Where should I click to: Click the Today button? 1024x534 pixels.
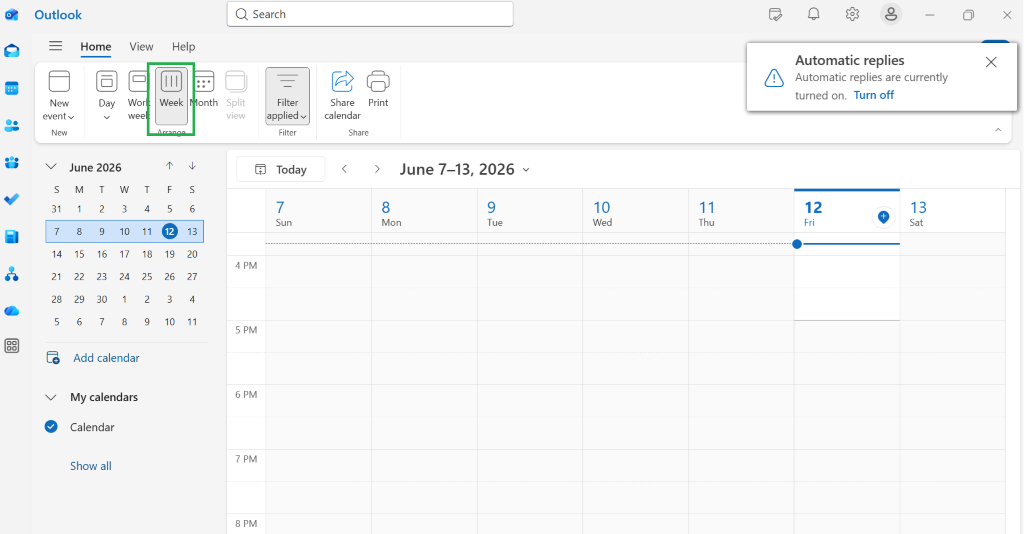click(x=281, y=169)
